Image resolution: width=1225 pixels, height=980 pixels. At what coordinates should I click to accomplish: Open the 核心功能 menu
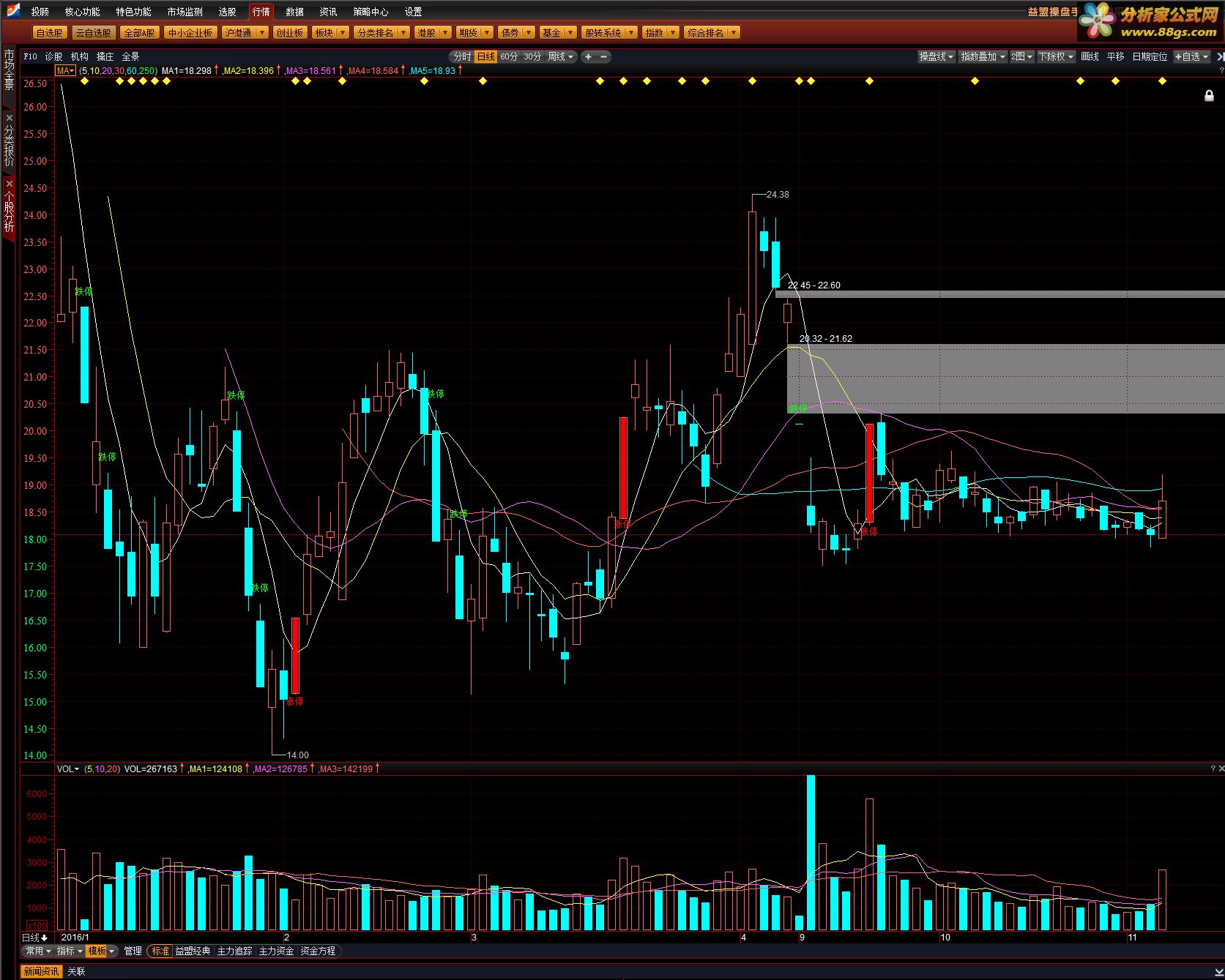point(82,12)
